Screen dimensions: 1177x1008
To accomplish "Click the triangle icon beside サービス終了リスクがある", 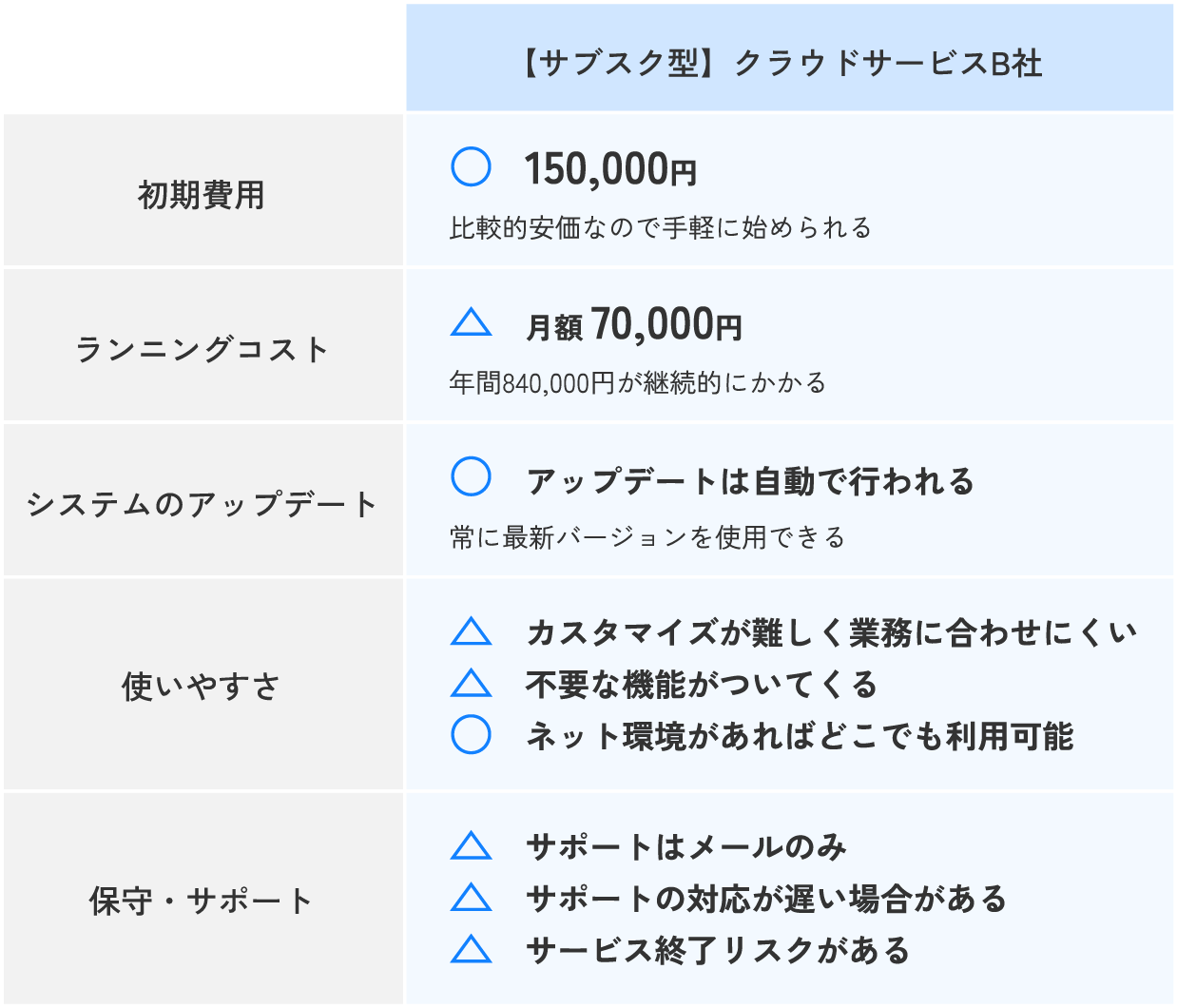I will (471, 949).
